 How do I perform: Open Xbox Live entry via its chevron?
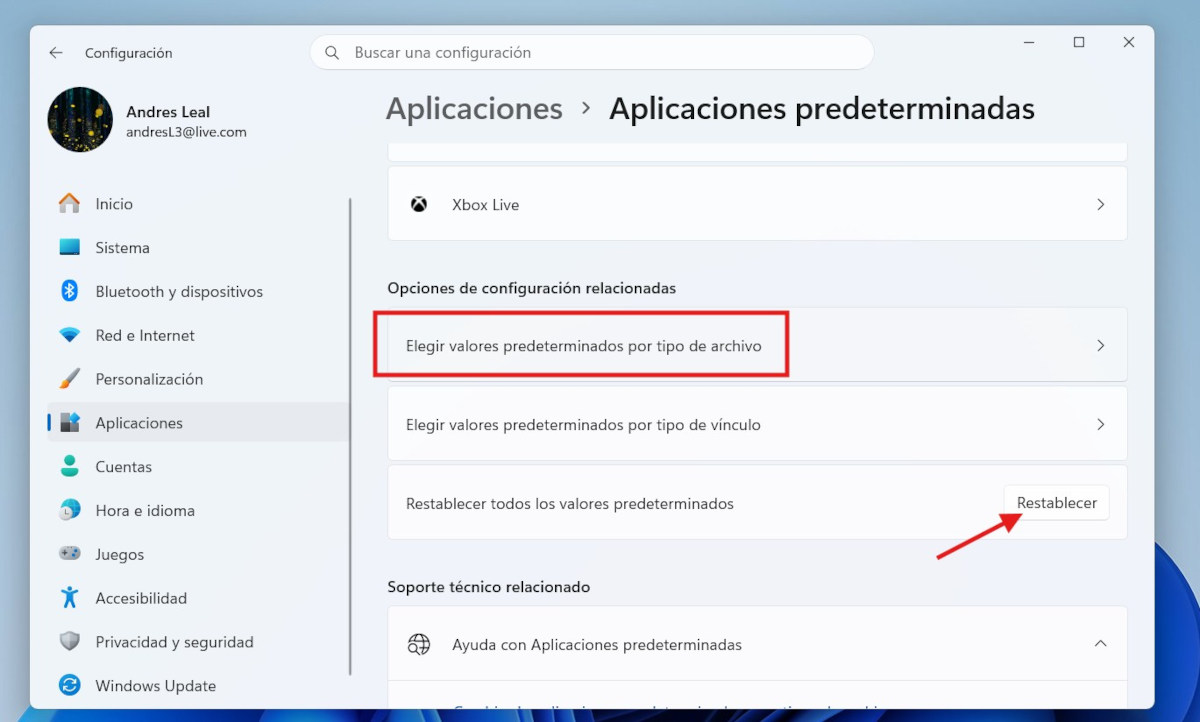pyautogui.click(x=1100, y=204)
